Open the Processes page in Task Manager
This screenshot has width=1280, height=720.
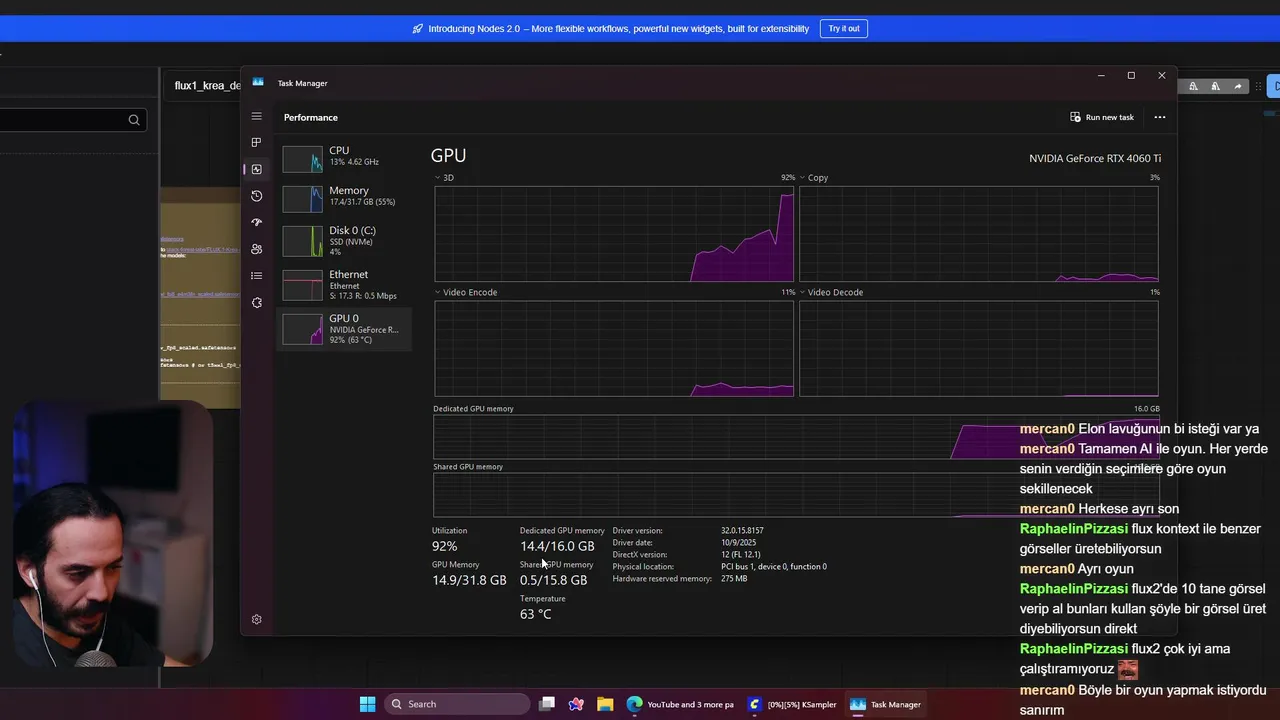click(x=257, y=142)
